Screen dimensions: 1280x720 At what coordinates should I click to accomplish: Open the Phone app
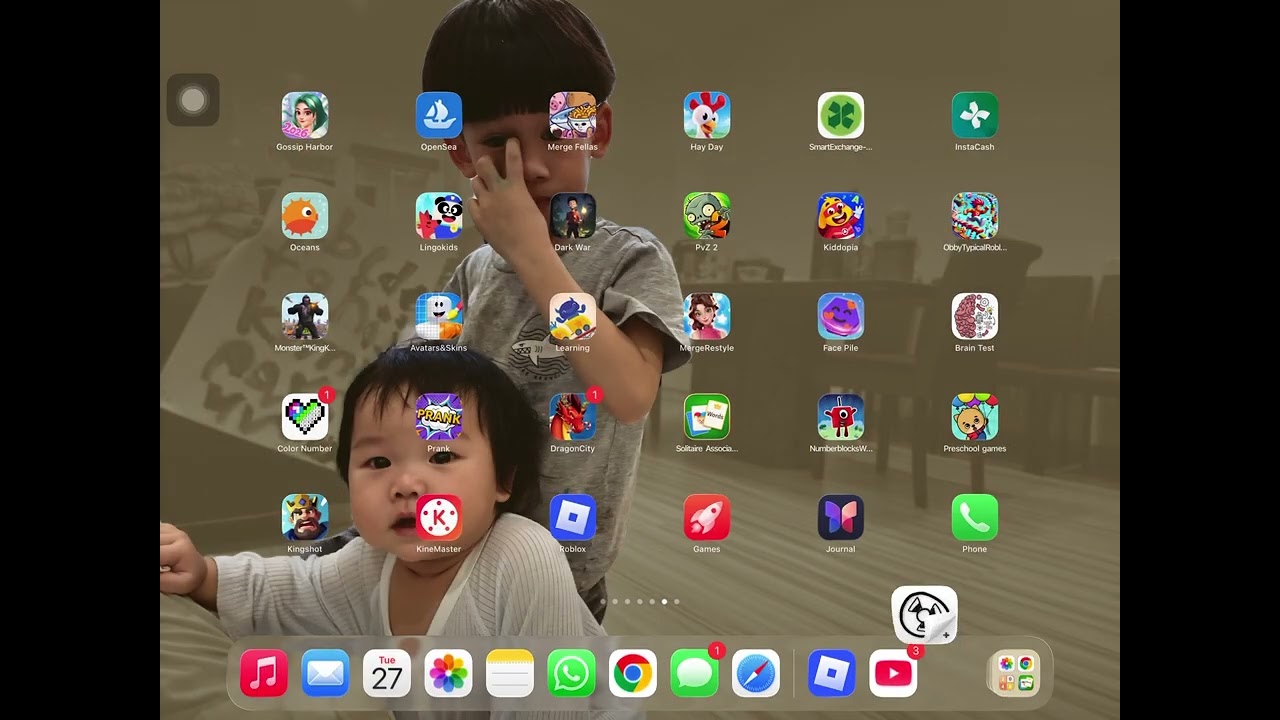click(x=975, y=518)
